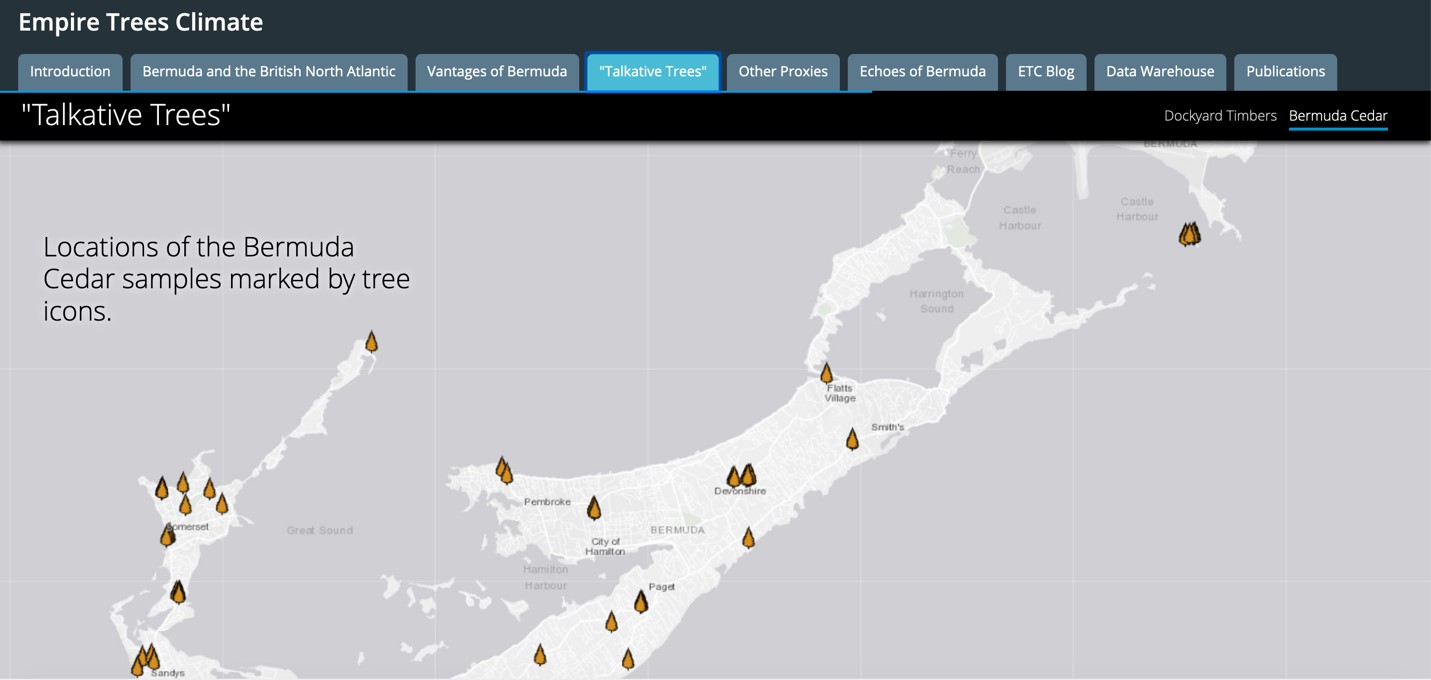The width and height of the screenshot is (1431, 680).
Task: Click tree cluster east of Castle Harbour
Action: (x=1189, y=234)
